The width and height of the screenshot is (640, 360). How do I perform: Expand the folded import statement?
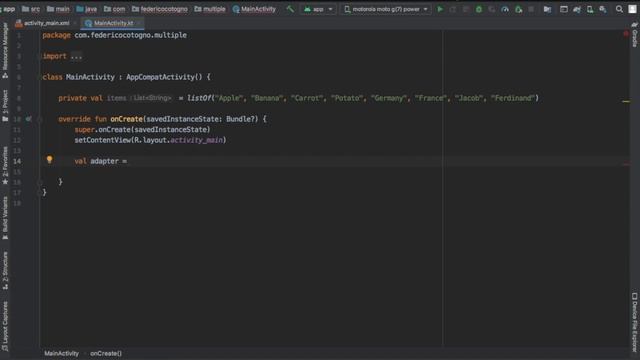coord(76,56)
